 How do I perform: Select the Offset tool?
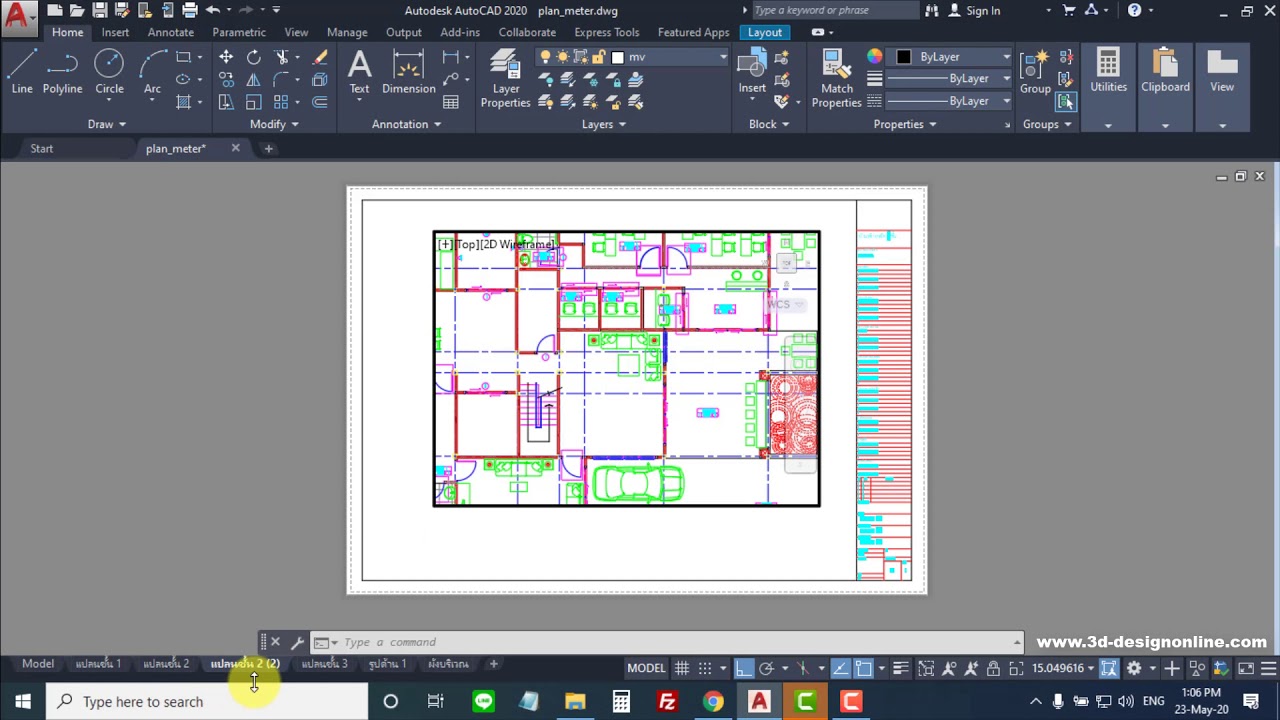coord(320,102)
